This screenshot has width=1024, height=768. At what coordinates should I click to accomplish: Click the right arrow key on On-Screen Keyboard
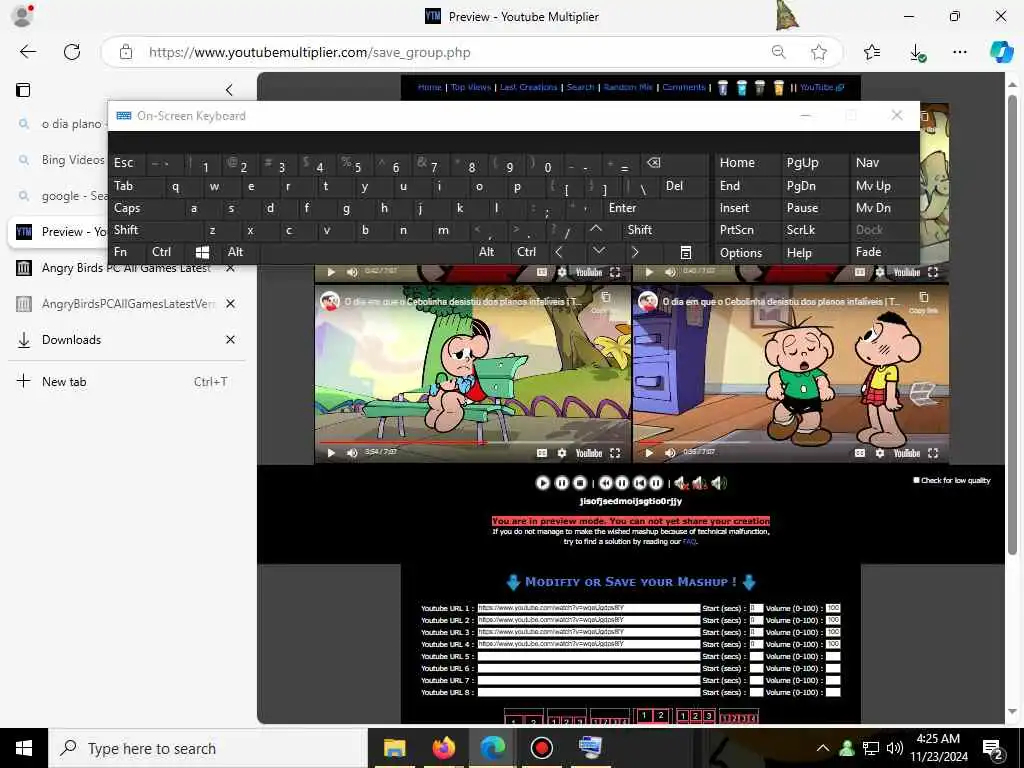tap(635, 252)
